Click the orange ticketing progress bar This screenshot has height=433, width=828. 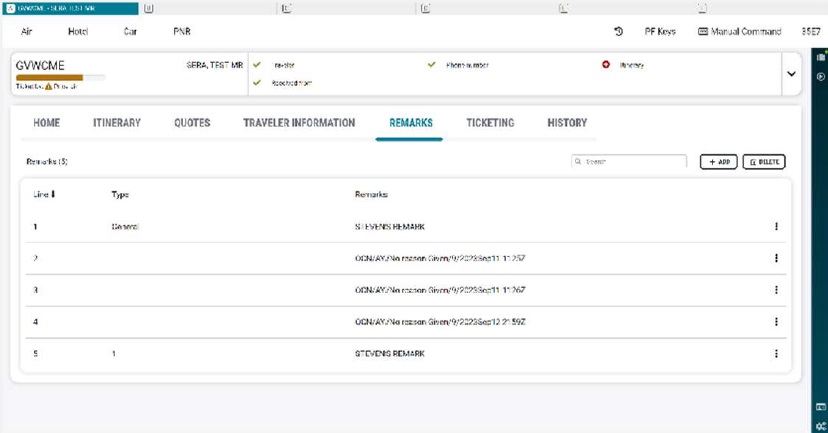60,77
